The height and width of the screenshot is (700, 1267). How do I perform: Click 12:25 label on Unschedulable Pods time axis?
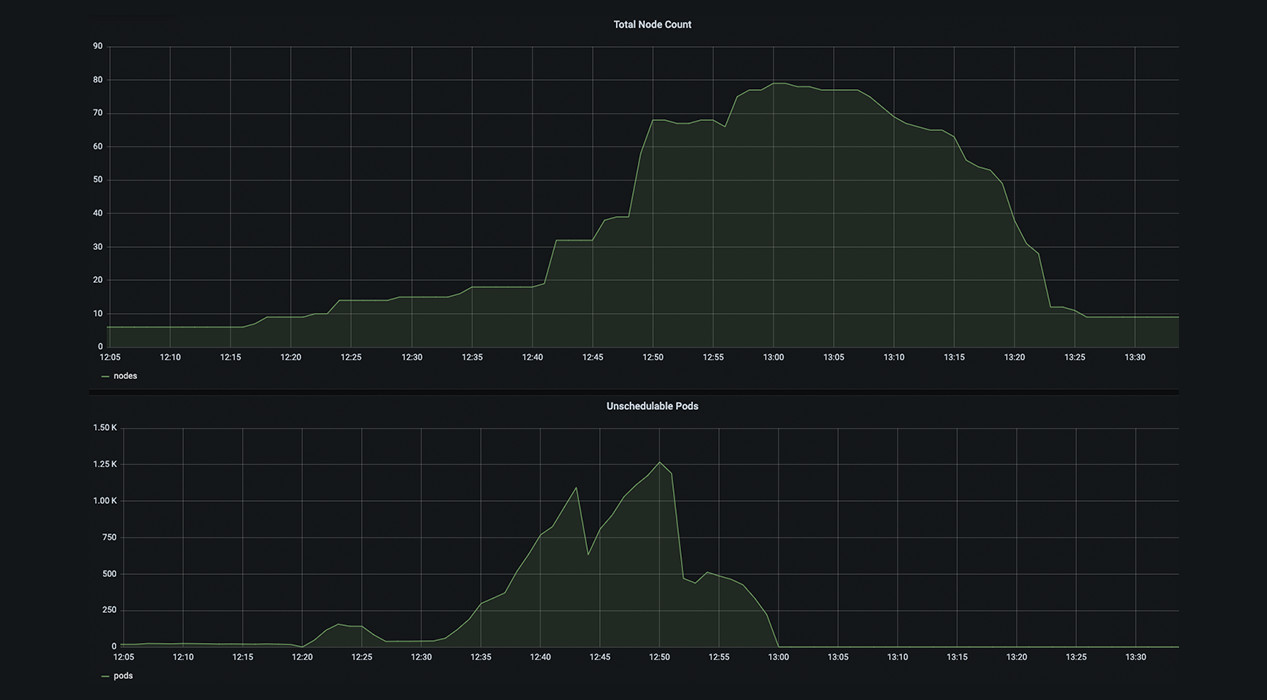click(x=362, y=657)
